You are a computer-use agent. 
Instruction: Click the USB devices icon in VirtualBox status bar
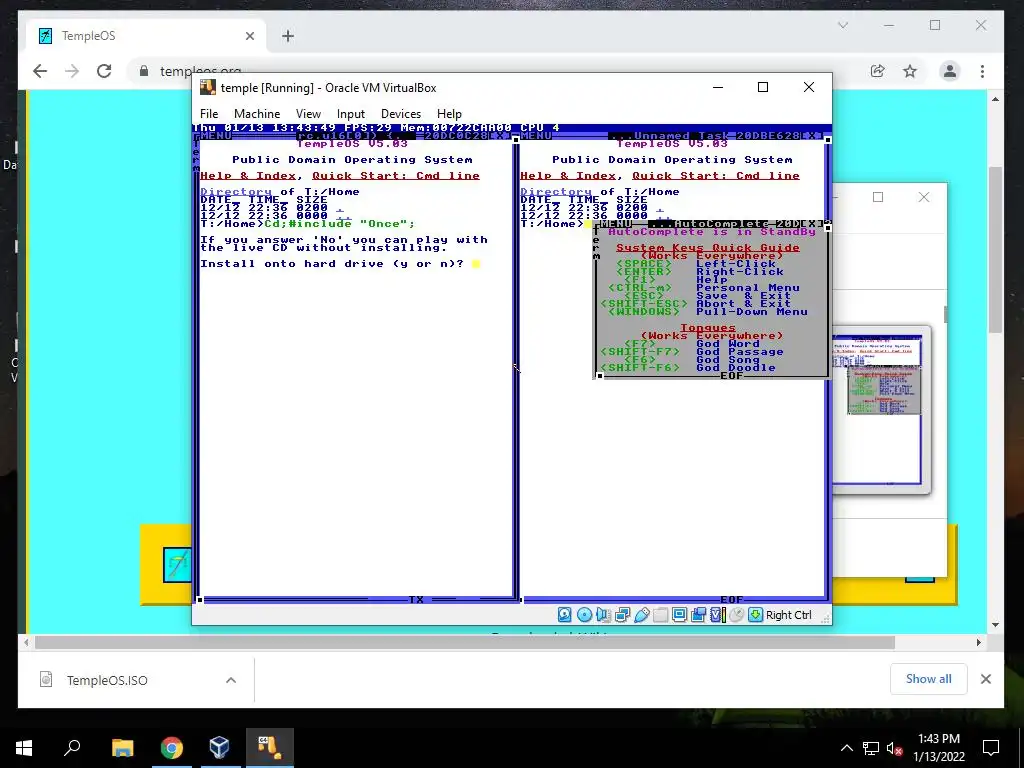pos(641,615)
